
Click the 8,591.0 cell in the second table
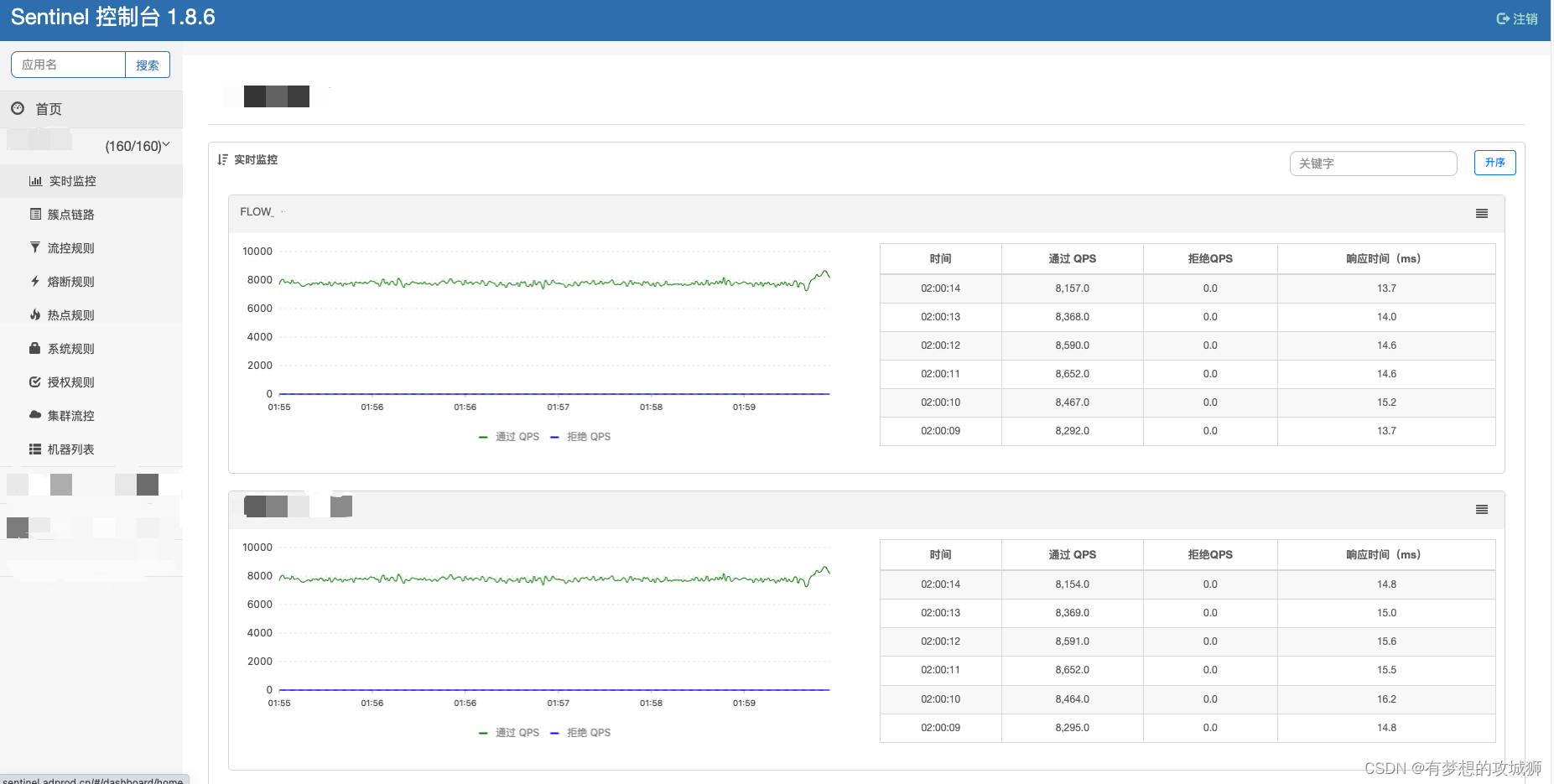click(x=1072, y=641)
